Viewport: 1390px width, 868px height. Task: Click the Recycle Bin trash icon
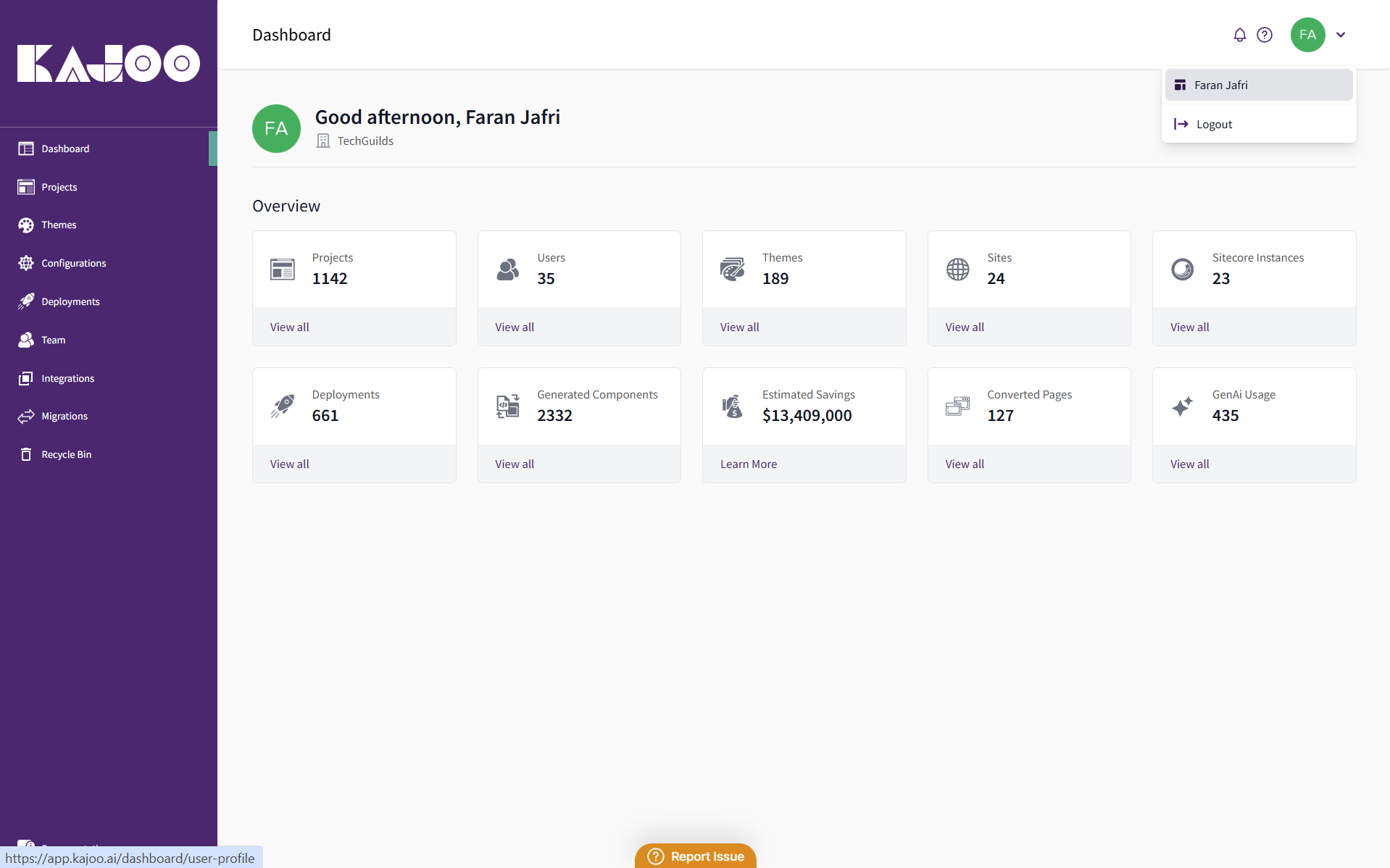[x=26, y=454]
